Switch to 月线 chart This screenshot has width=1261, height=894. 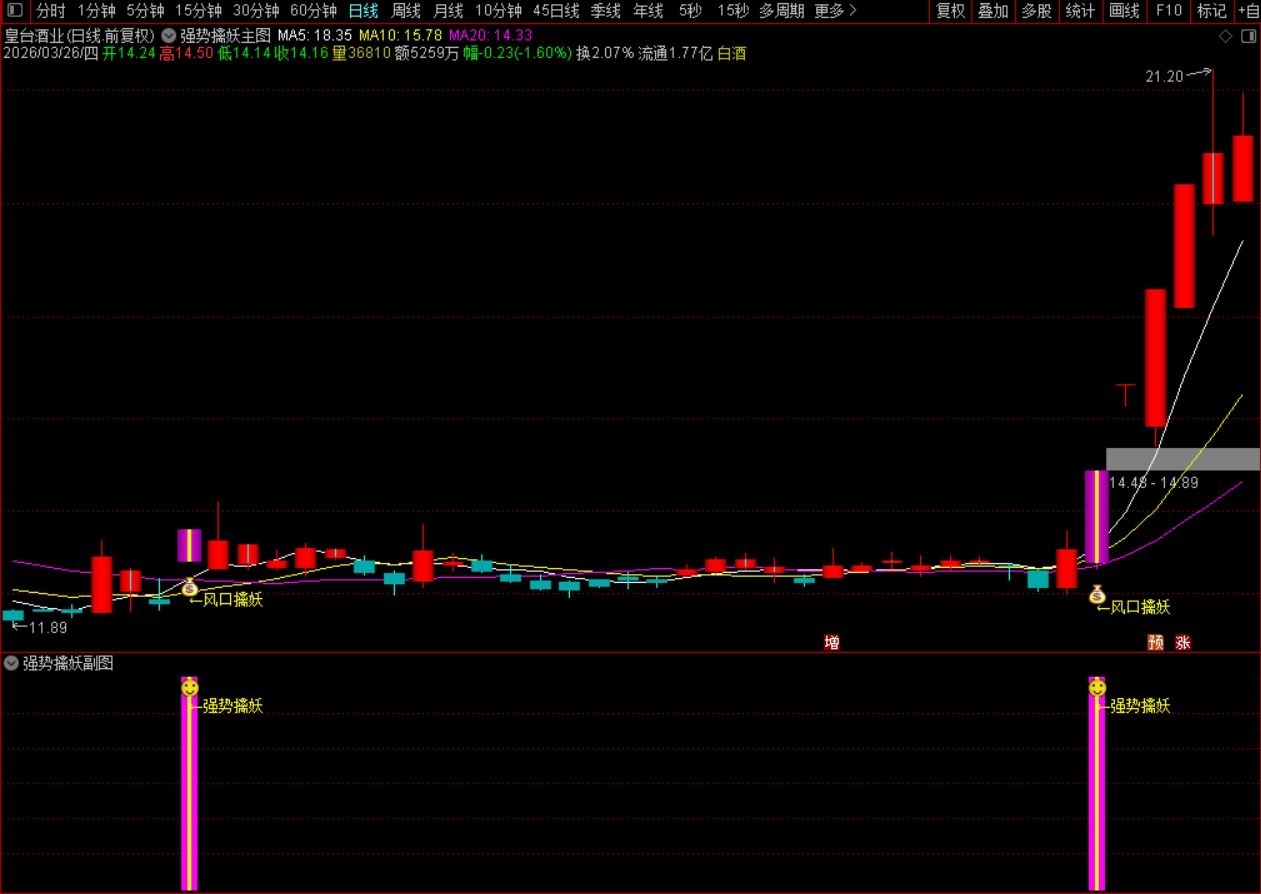tap(449, 11)
